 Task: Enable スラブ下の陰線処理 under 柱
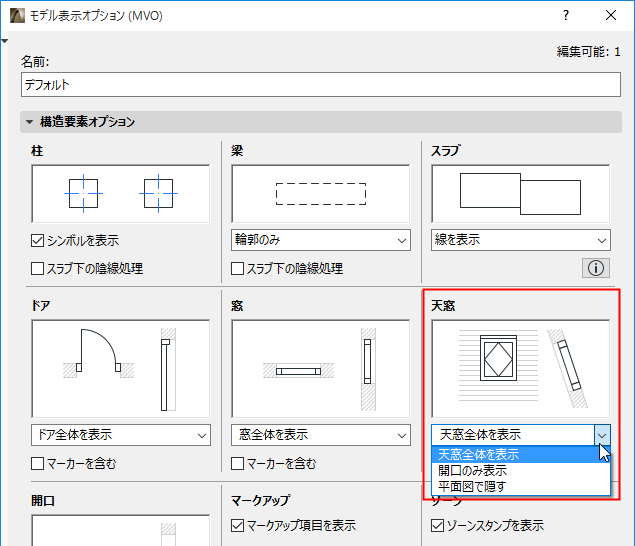click(37, 268)
